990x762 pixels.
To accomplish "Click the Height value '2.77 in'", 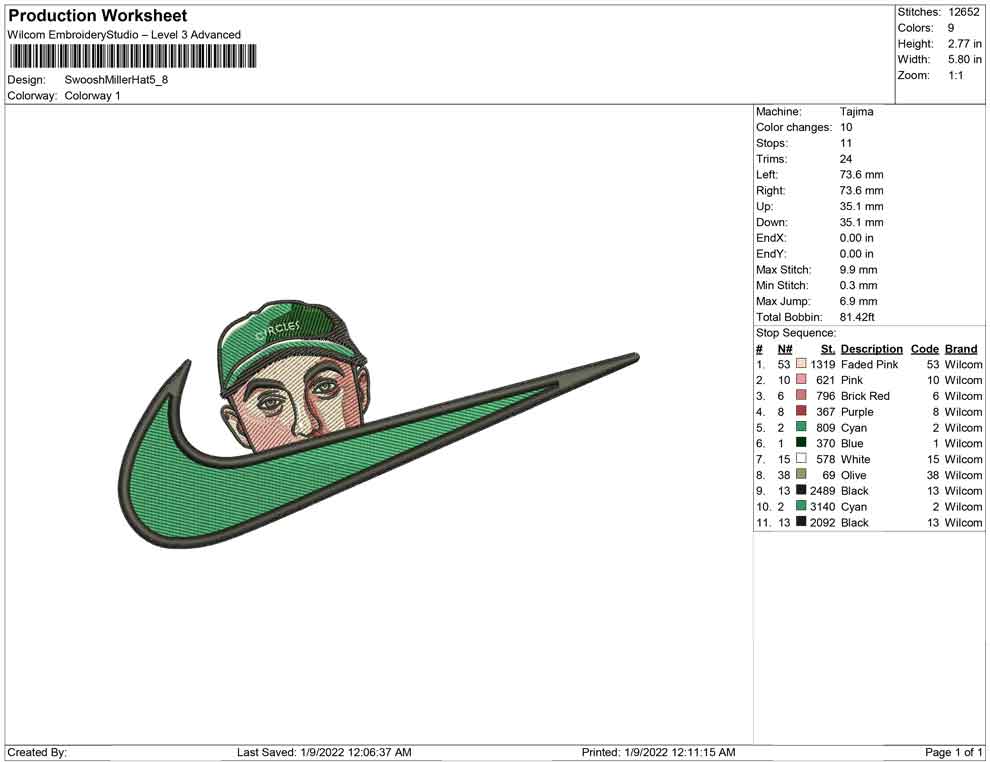I will [x=964, y=44].
